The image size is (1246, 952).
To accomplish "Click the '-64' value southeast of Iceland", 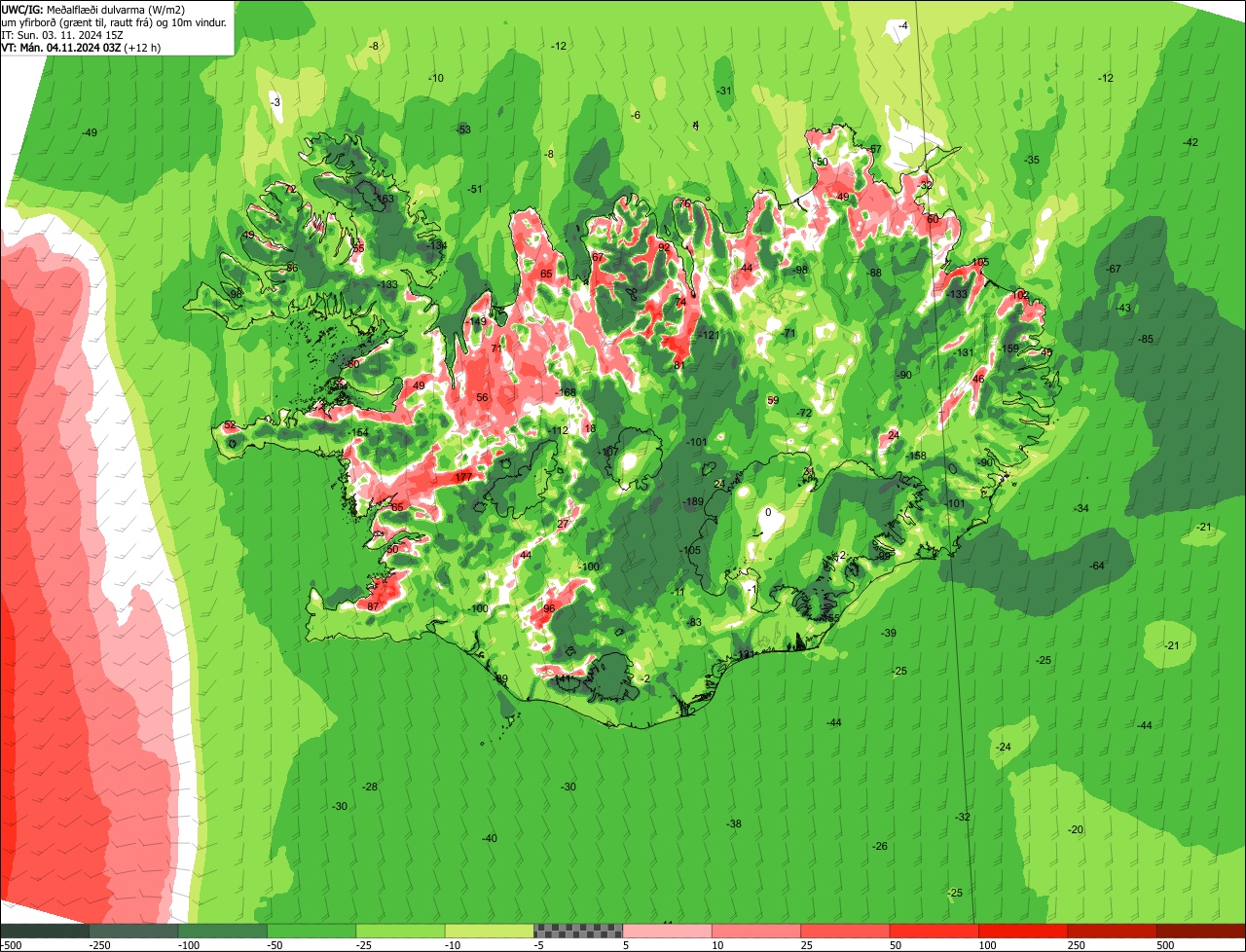I will (x=1097, y=566).
